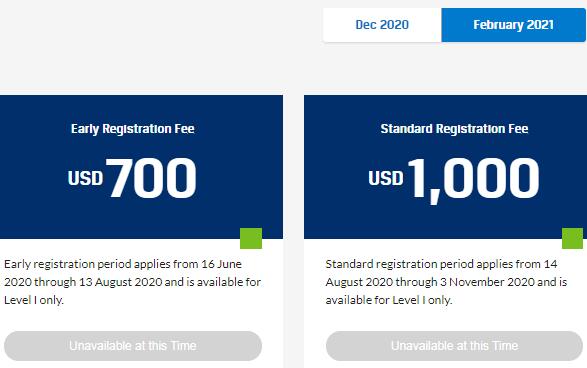Screen dimensions: 587x368
Task: Click the '13 August 2020' date text
Action: coord(120,282)
